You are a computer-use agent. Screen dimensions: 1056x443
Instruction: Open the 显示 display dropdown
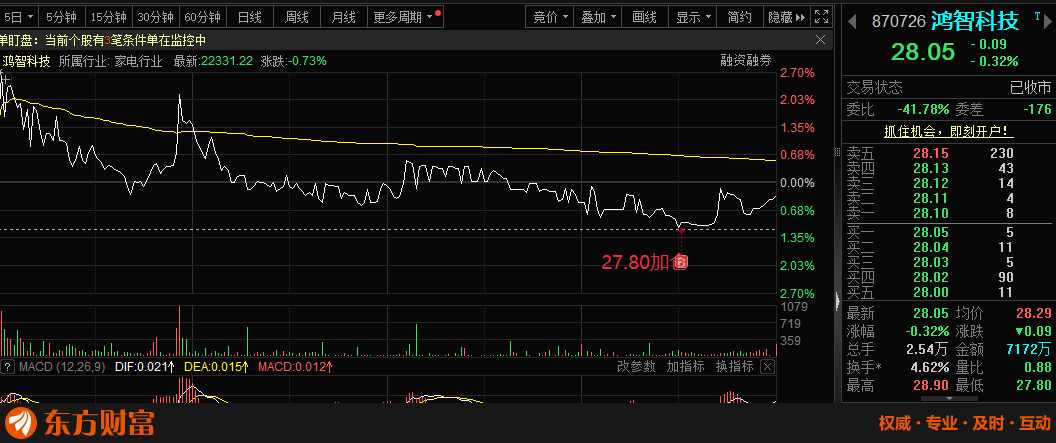pos(692,18)
